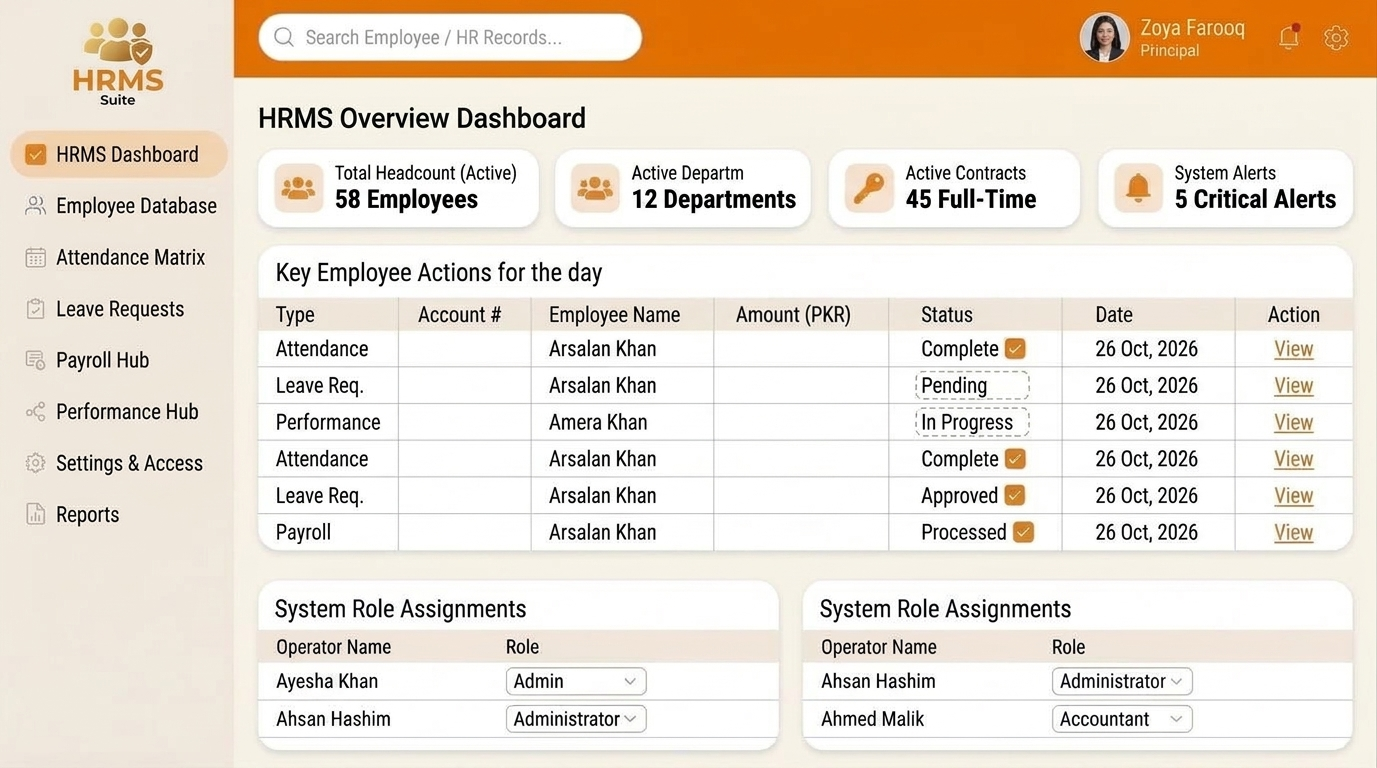Screen dimensions: 1377x768
Task: Click the Total Headcount people icon
Action: point(299,188)
